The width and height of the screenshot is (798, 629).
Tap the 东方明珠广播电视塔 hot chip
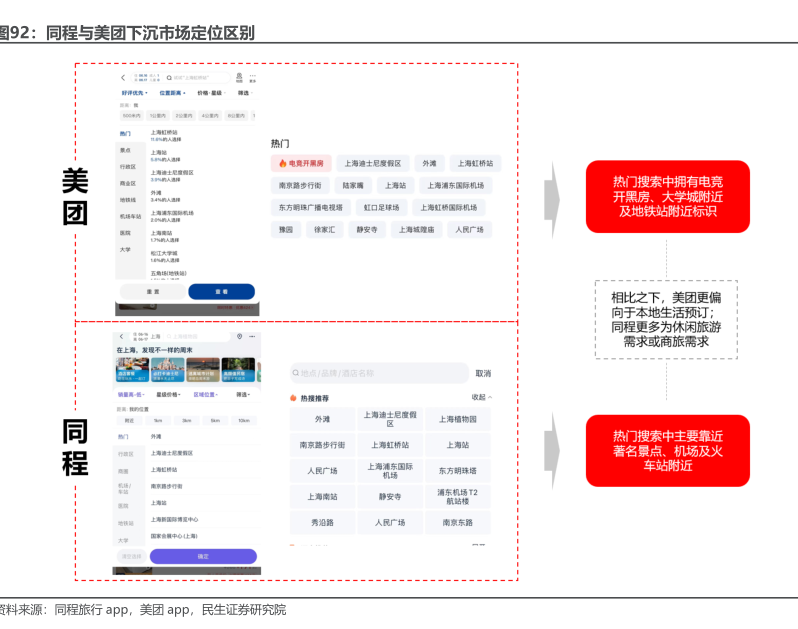(x=310, y=208)
